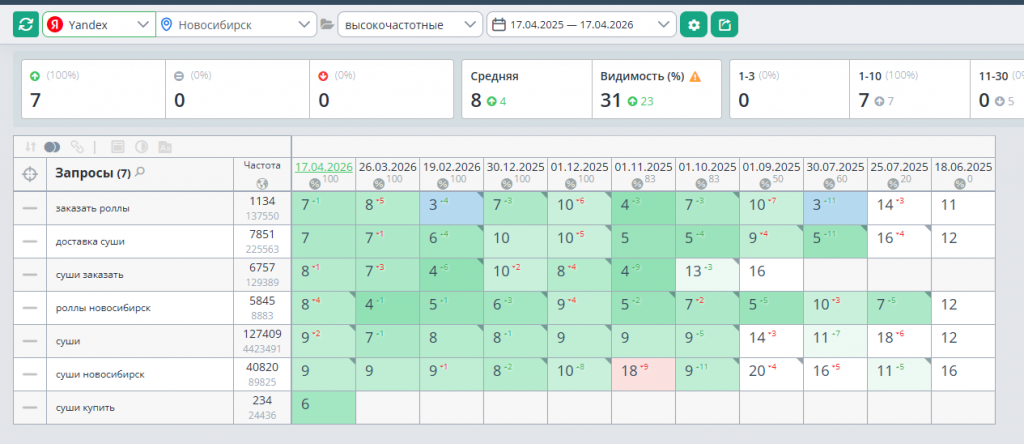Select the Видимость (%) card

click(656, 89)
